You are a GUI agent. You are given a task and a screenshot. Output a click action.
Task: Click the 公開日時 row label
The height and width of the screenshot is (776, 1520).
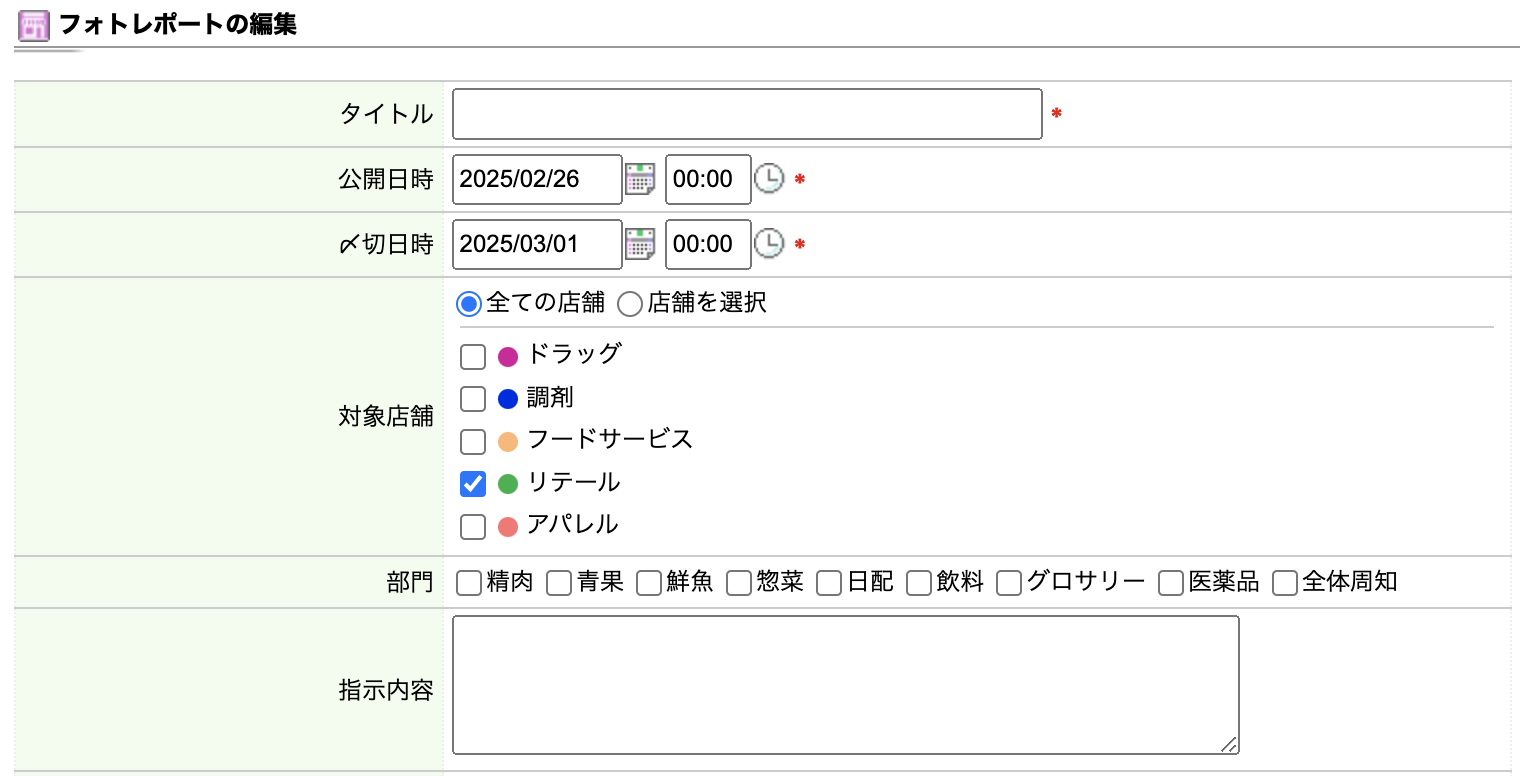click(386, 179)
